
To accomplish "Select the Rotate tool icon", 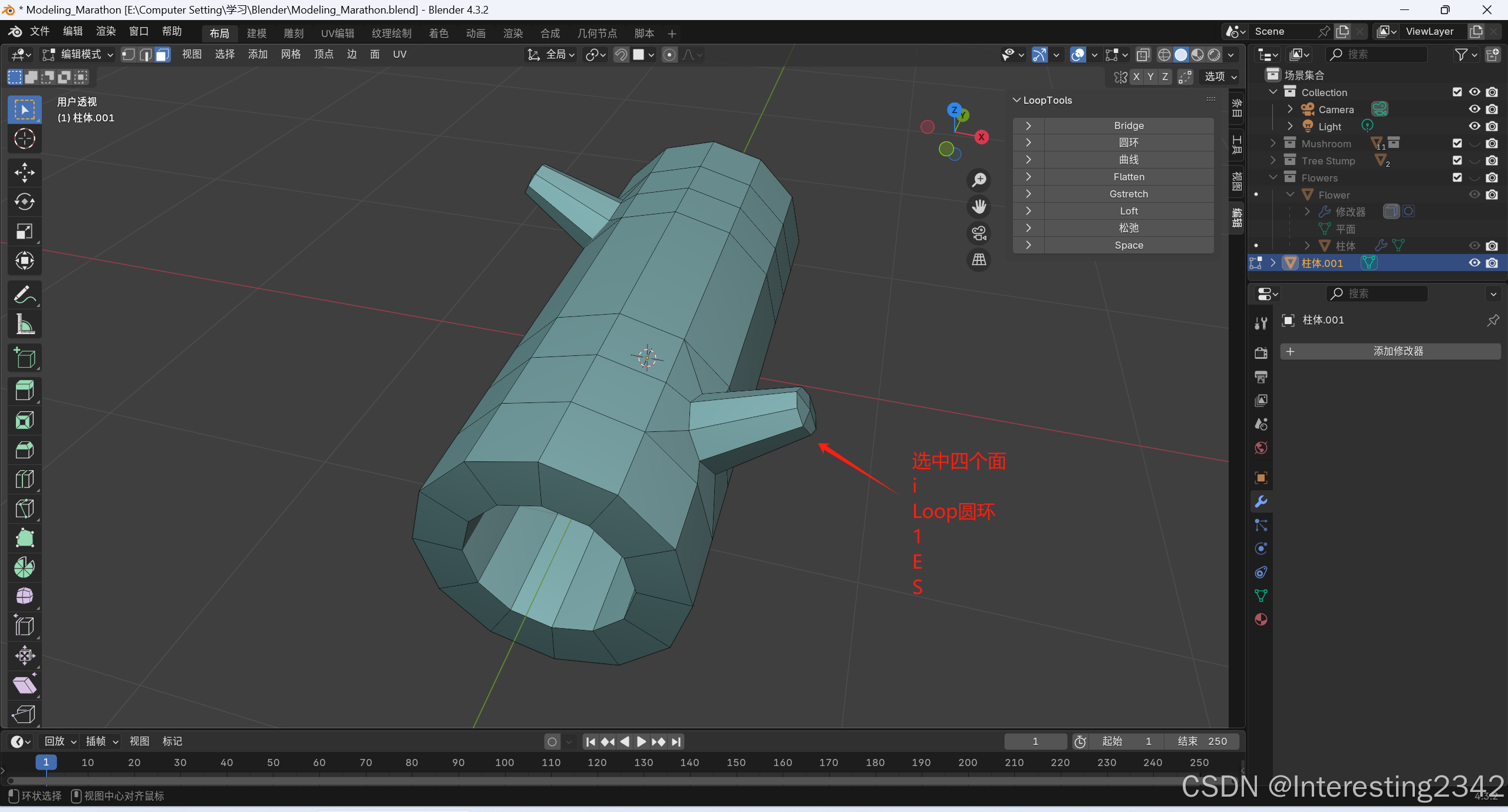I will [x=24, y=202].
